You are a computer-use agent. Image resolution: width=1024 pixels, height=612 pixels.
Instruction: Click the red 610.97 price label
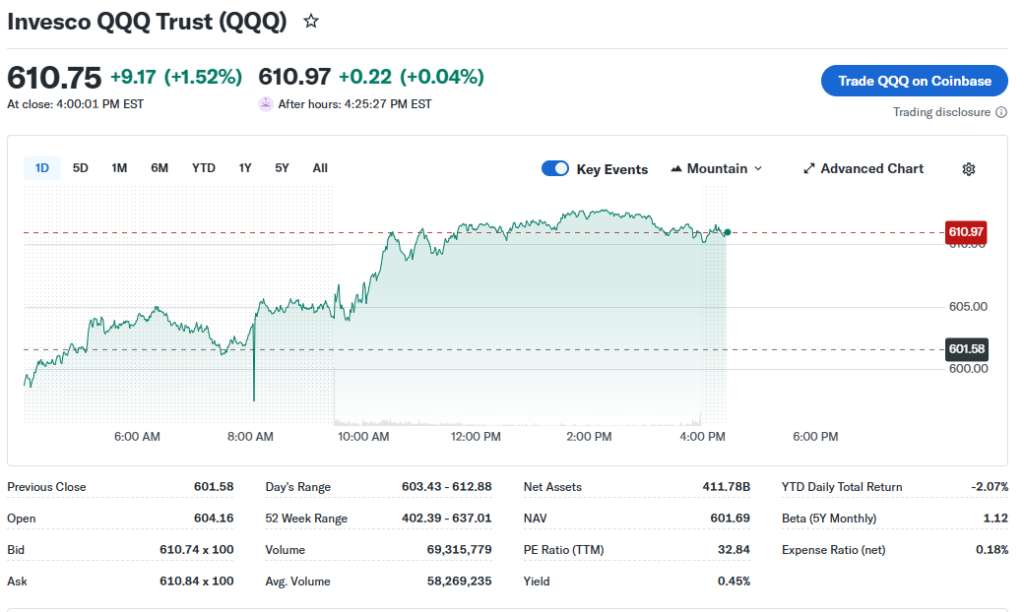pos(966,232)
